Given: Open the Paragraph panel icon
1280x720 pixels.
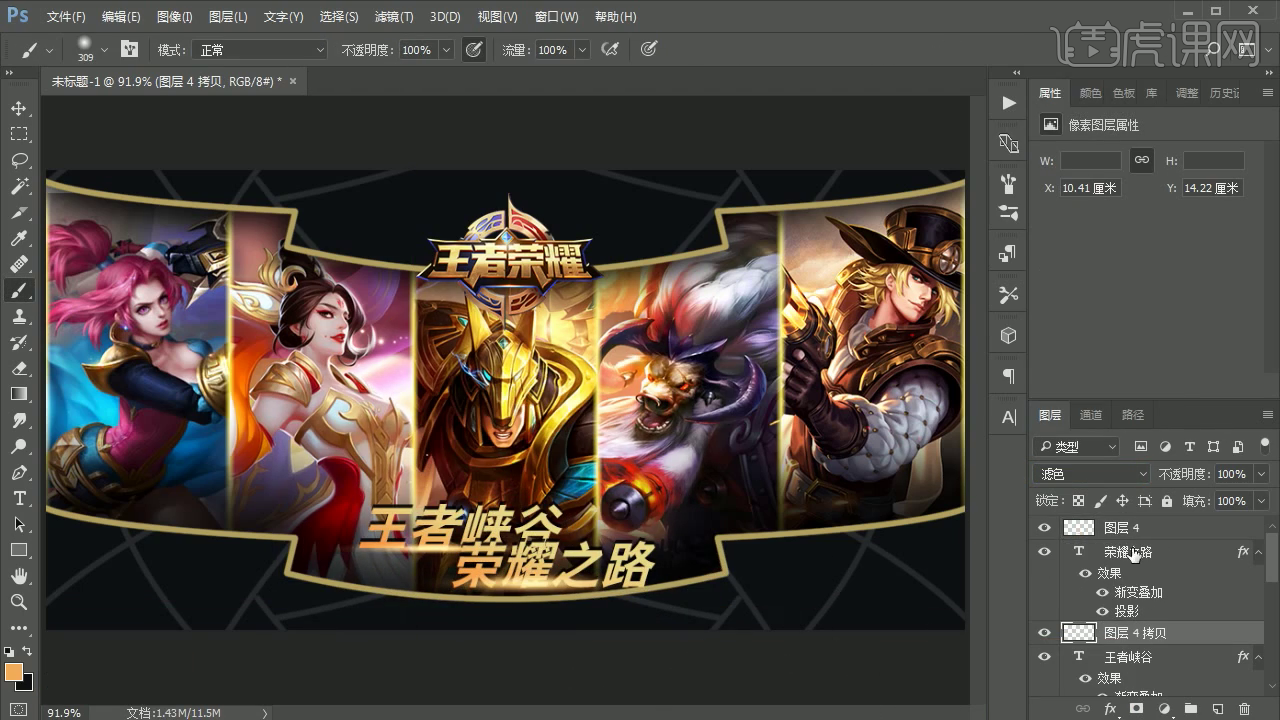Looking at the screenshot, I should coord(1008,376).
